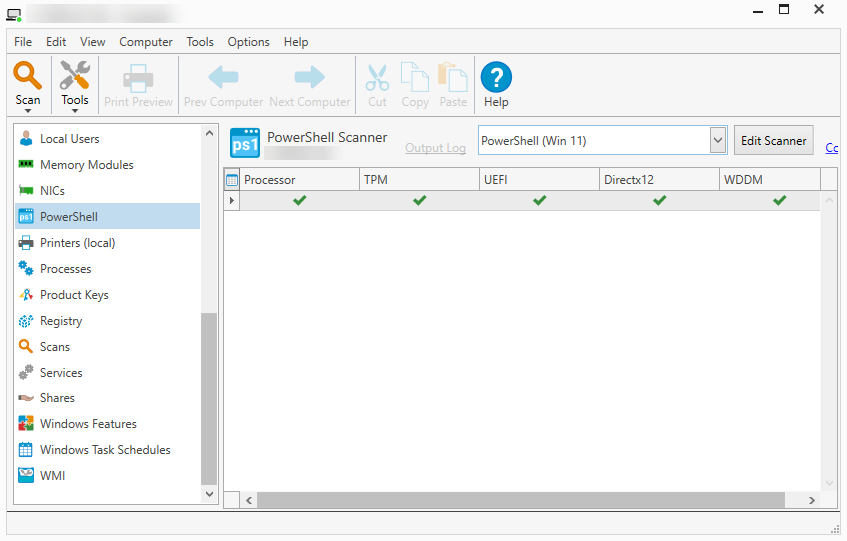Click the results horizontal scrollbar thumb
The image size is (847, 541).
(521, 500)
